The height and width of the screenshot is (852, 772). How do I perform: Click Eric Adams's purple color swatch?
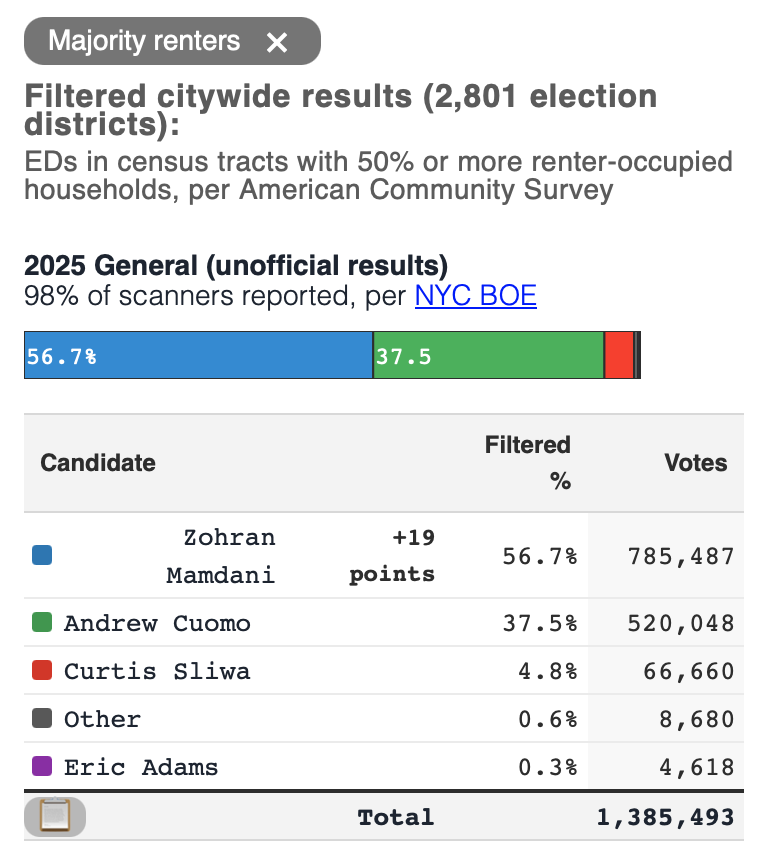42,767
